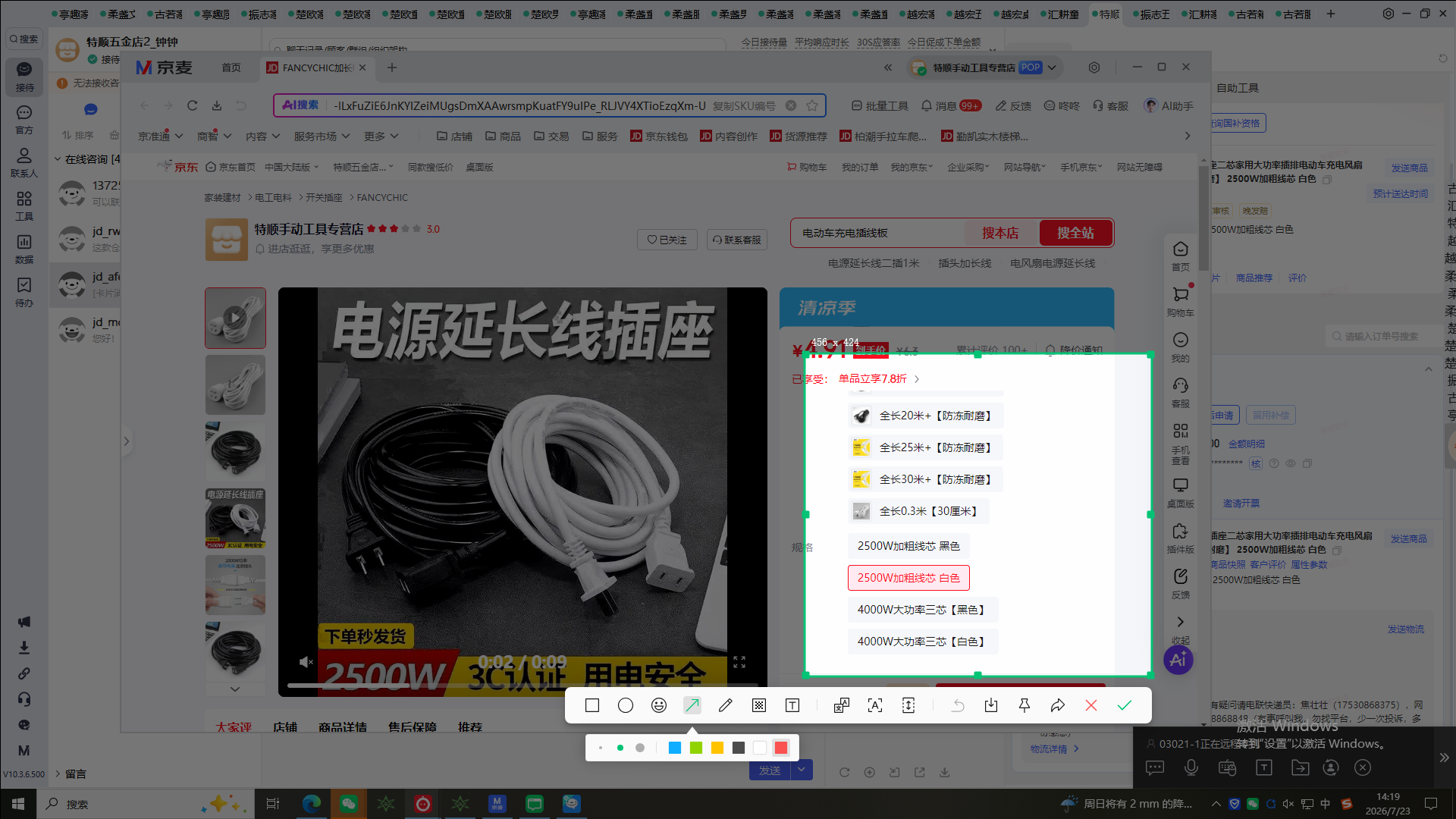
Task: Share the captured screenshot
Action: coord(1058,705)
